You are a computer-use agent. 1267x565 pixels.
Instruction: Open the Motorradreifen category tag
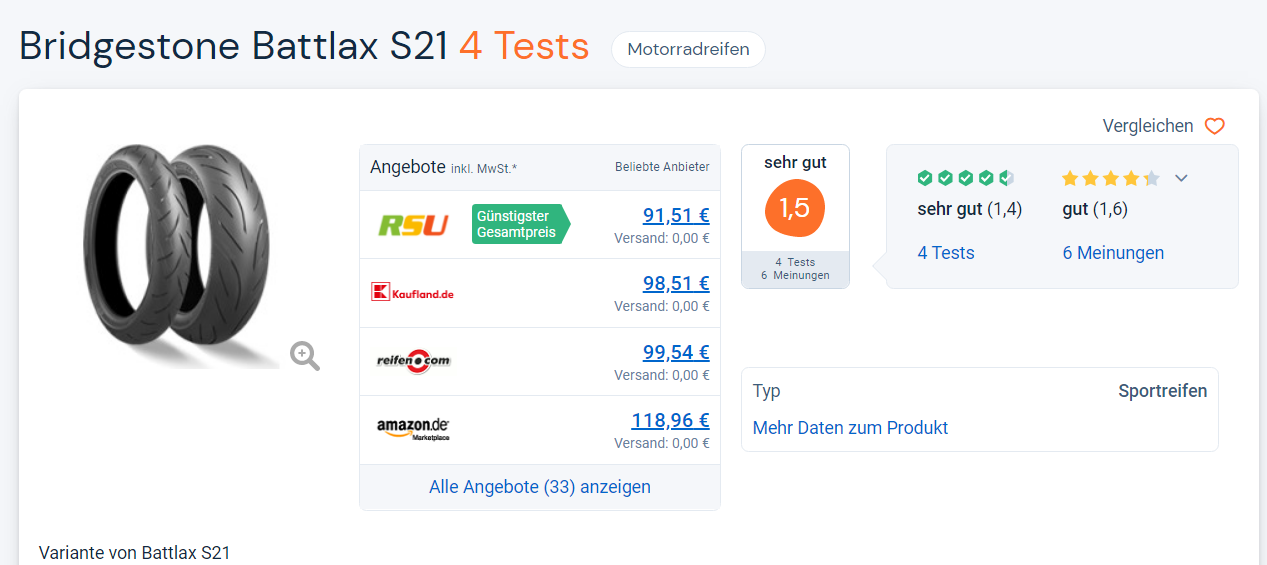(x=688, y=49)
